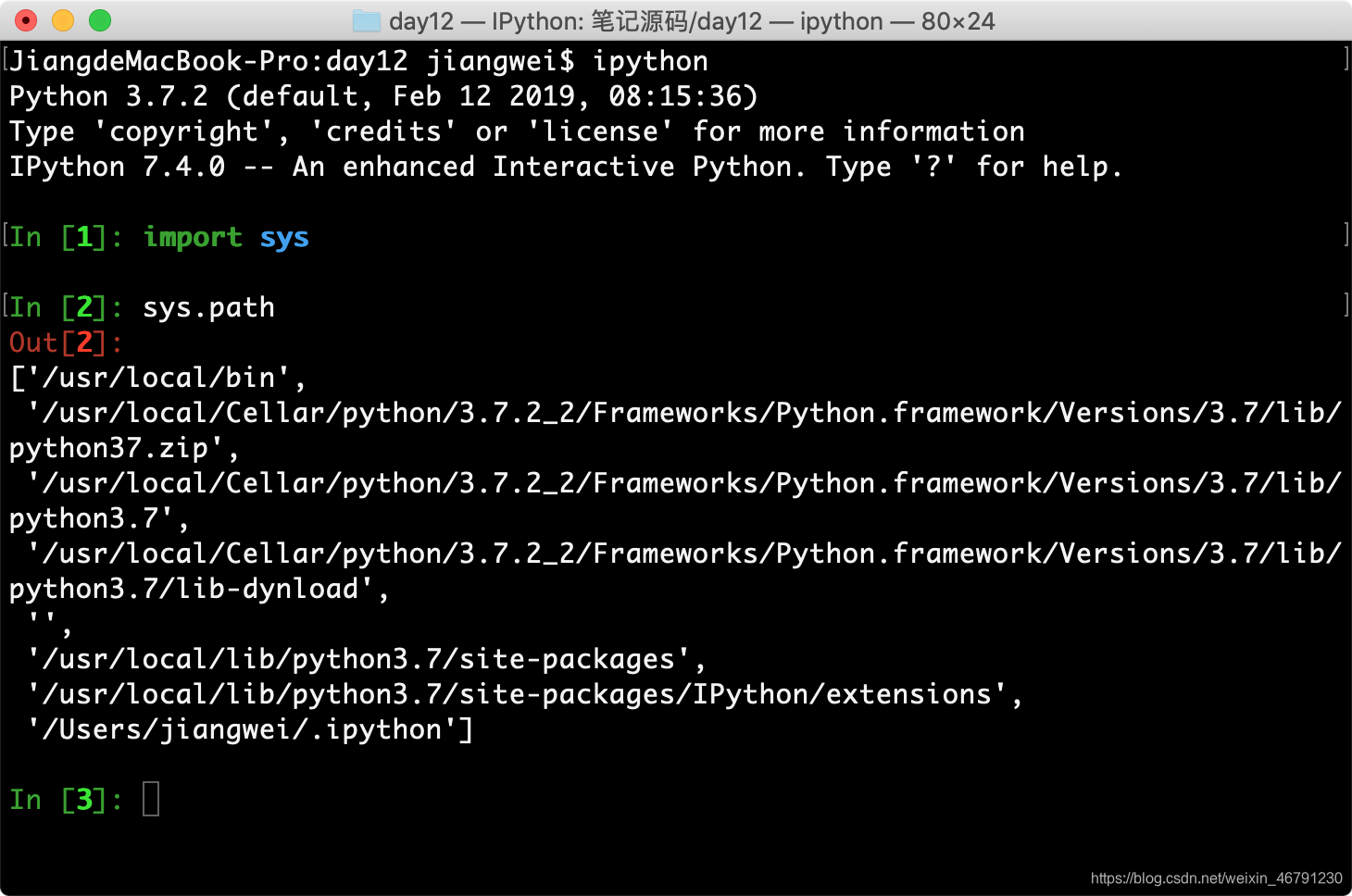1352x896 pixels.
Task: Click the '/usr/local/lib/python3.7/site-packages' entry
Action: (x=358, y=659)
